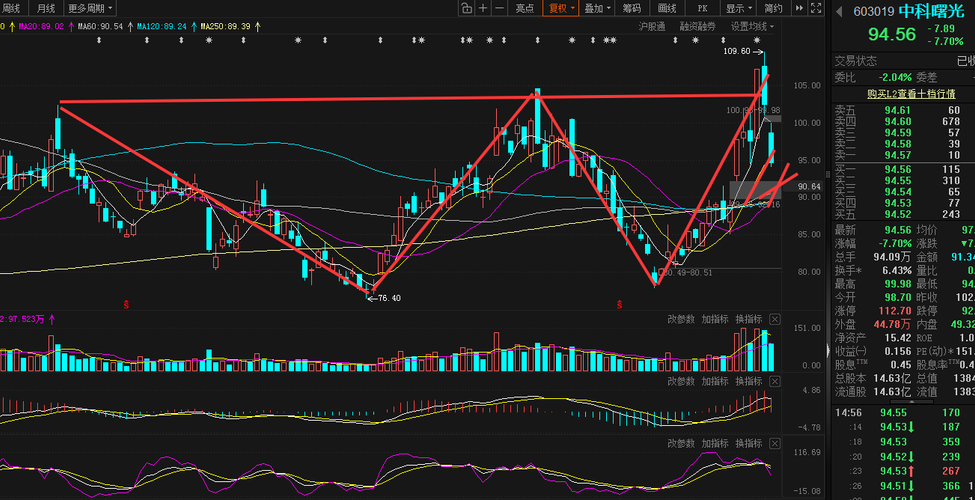Close the volume indicator panel with X
This screenshot has height=500, width=975.
(x=775, y=319)
